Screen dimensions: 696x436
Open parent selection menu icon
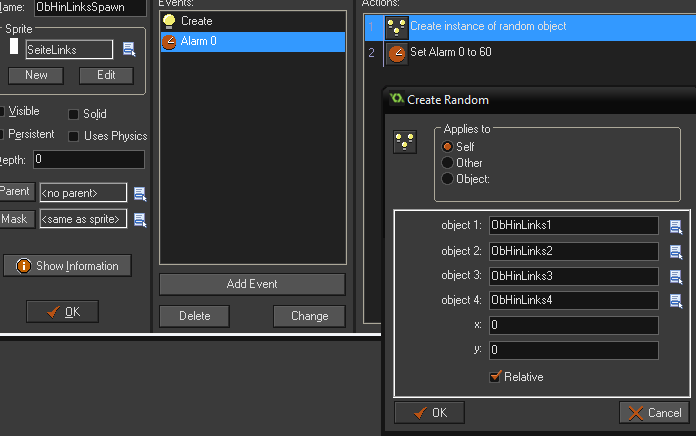140,193
